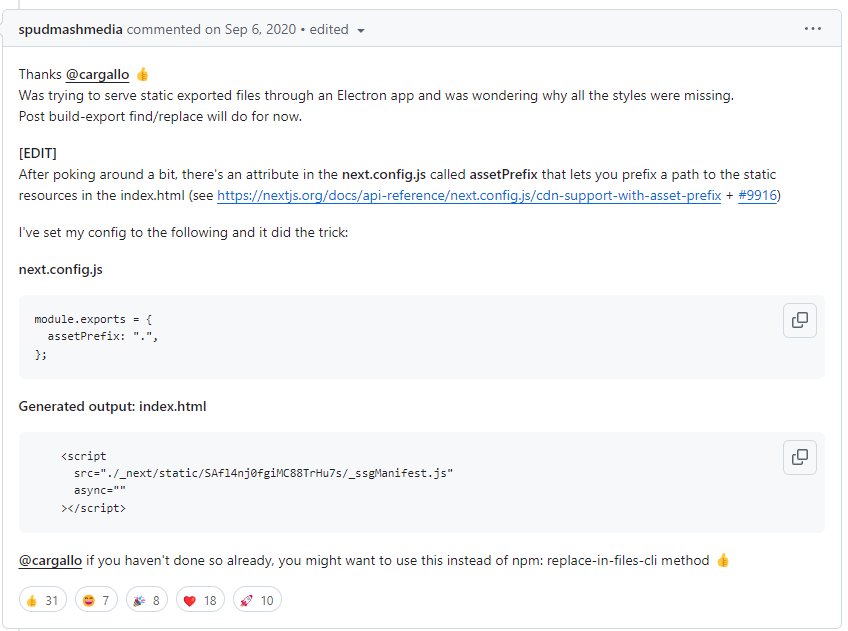Copy the index.html script code block
848x631 pixels.
coord(799,457)
